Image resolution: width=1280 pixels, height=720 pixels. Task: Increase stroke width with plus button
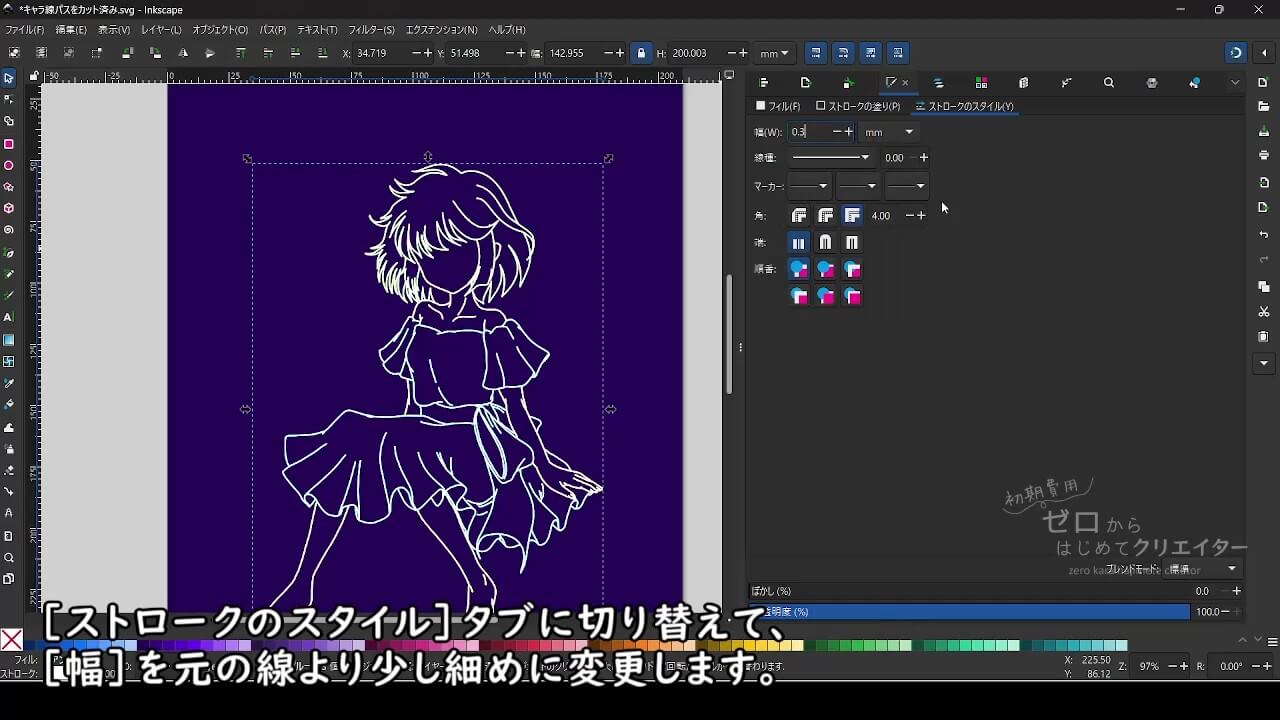(849, 132)
